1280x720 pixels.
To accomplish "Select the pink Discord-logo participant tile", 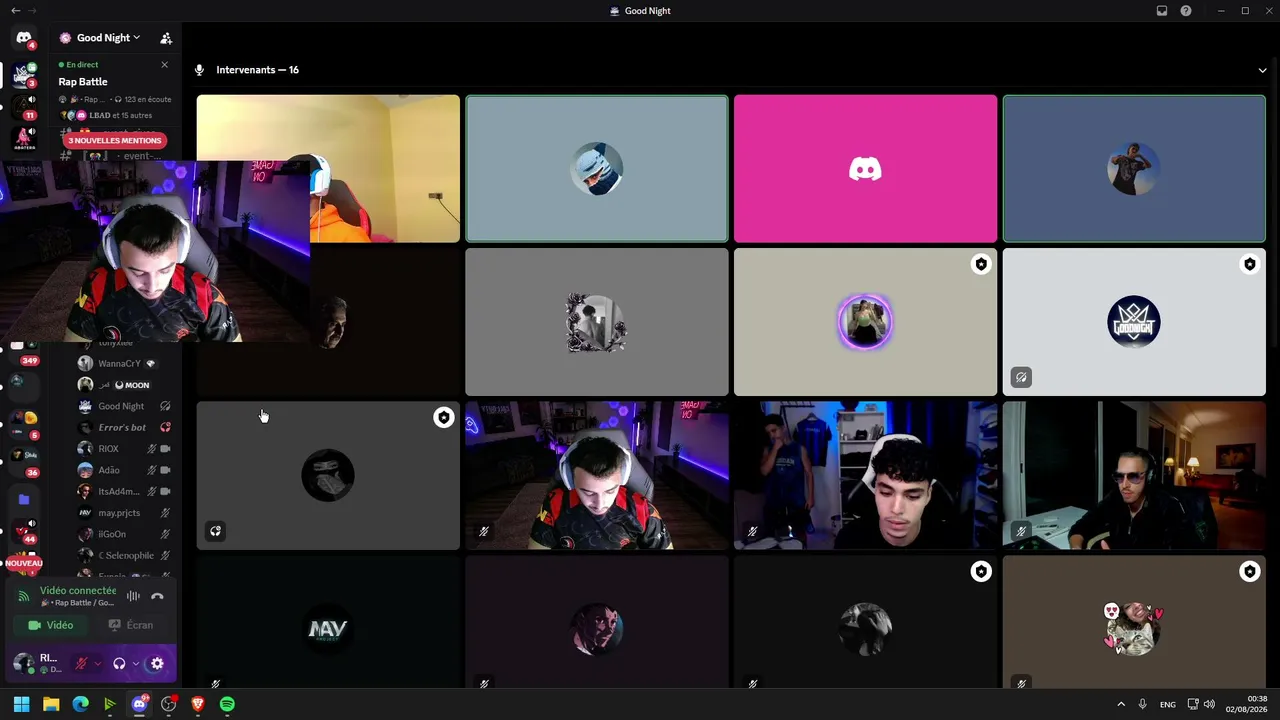I will (865, 169).
